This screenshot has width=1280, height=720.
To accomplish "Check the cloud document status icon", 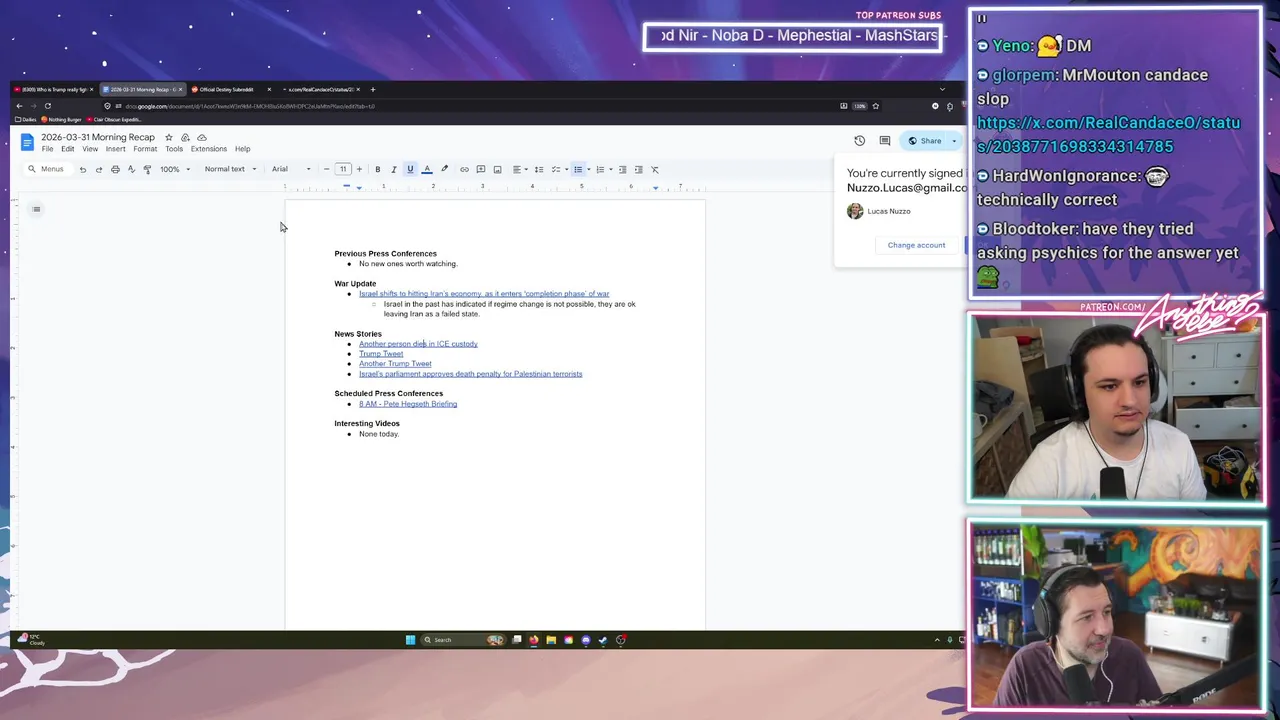I will 202,137.
